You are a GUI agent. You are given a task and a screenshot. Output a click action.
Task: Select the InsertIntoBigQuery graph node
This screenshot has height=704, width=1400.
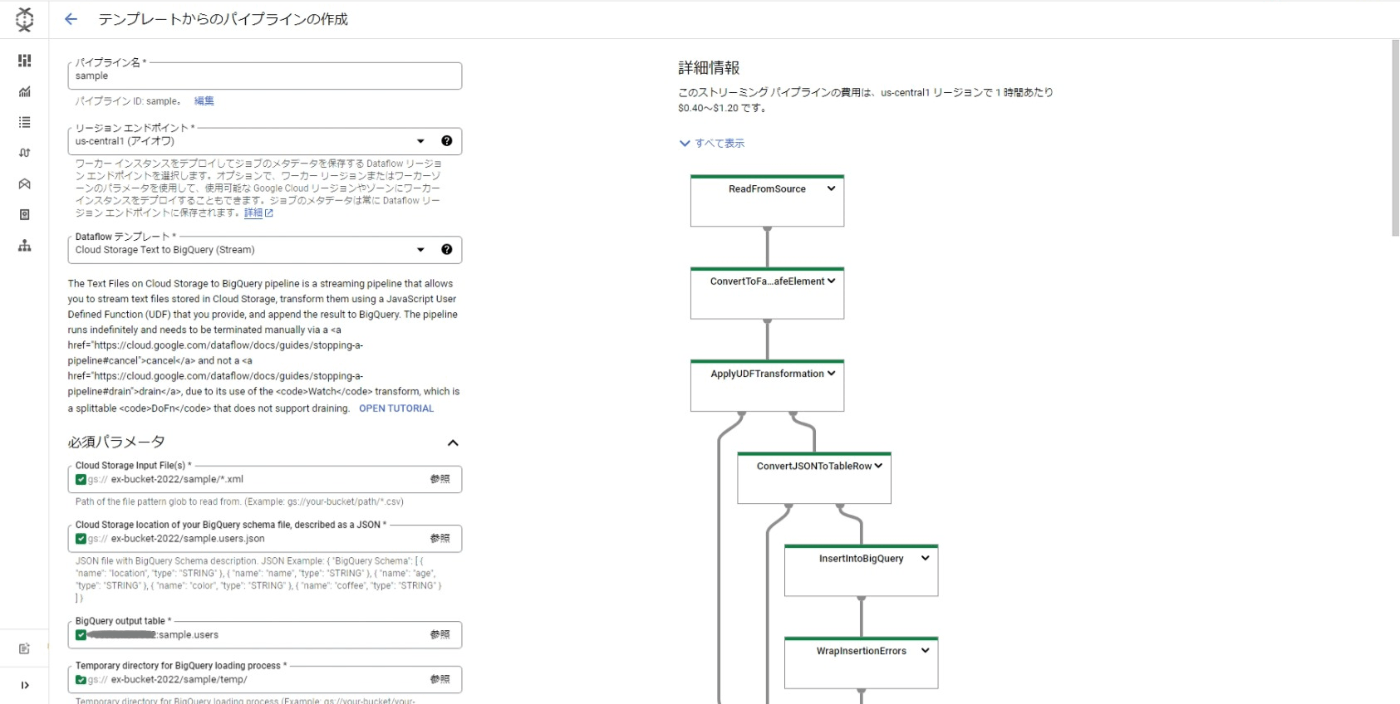point(861,570)
